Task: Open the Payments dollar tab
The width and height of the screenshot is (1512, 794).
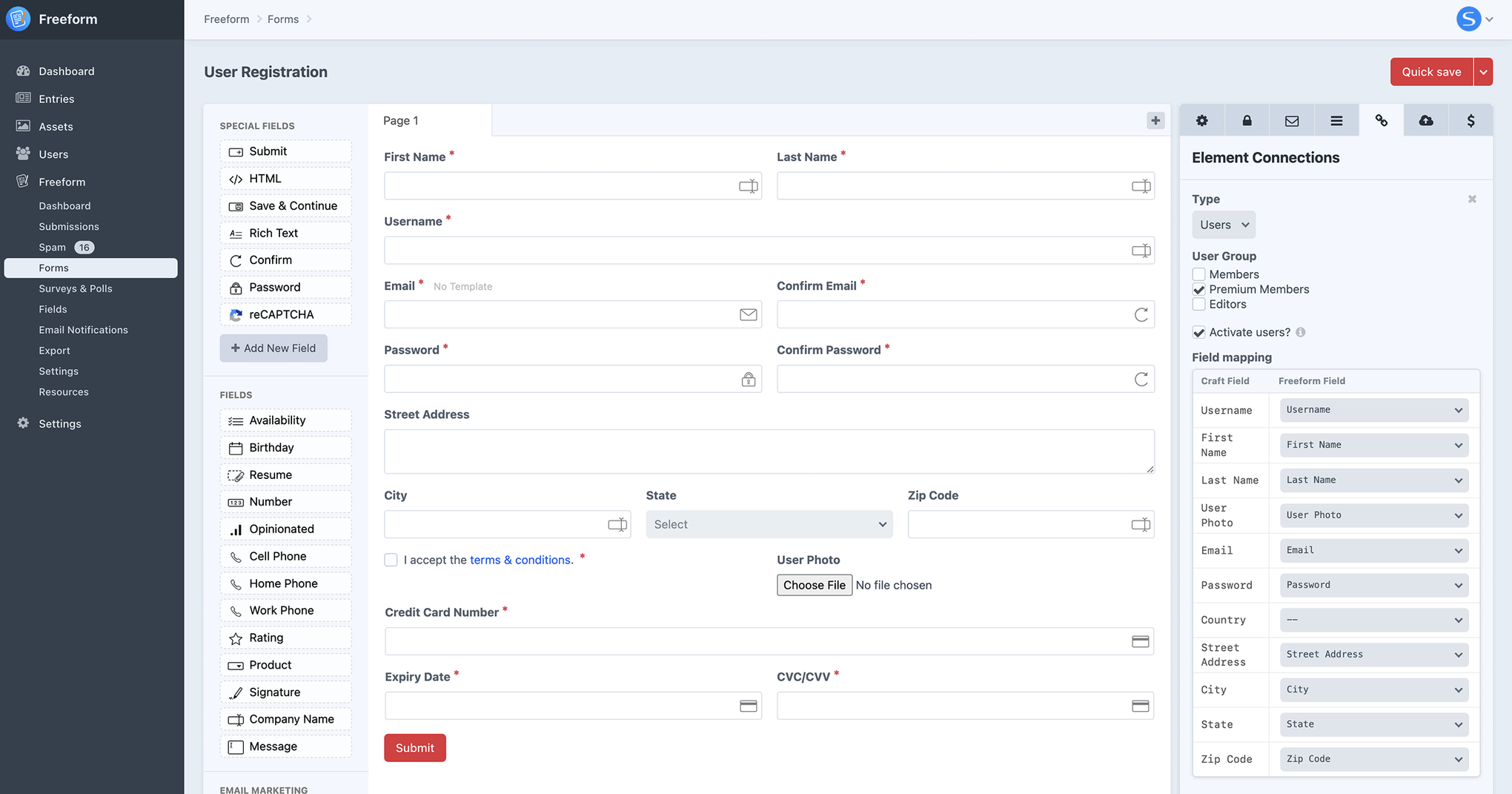Action: coord(1470,119)
